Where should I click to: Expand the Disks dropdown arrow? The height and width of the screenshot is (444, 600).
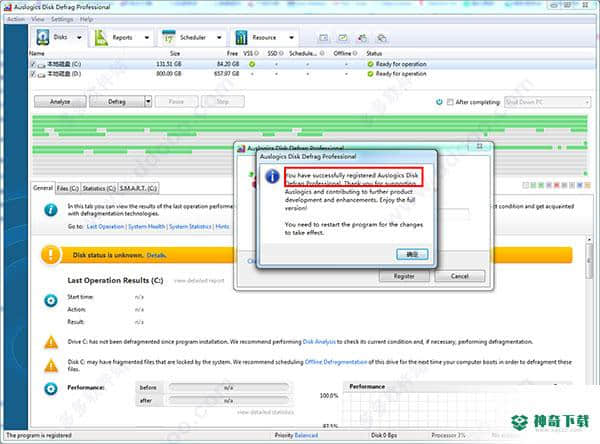79,38
